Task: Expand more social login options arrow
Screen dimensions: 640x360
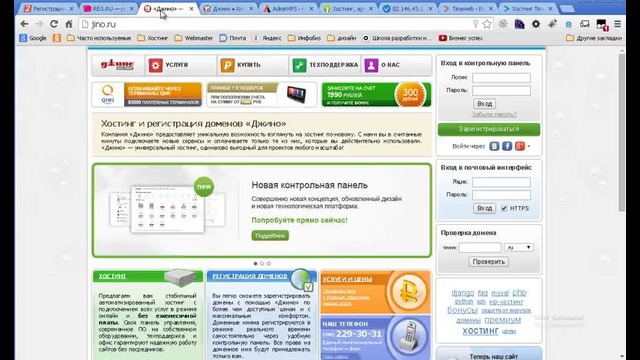Action: click(529, 147)
